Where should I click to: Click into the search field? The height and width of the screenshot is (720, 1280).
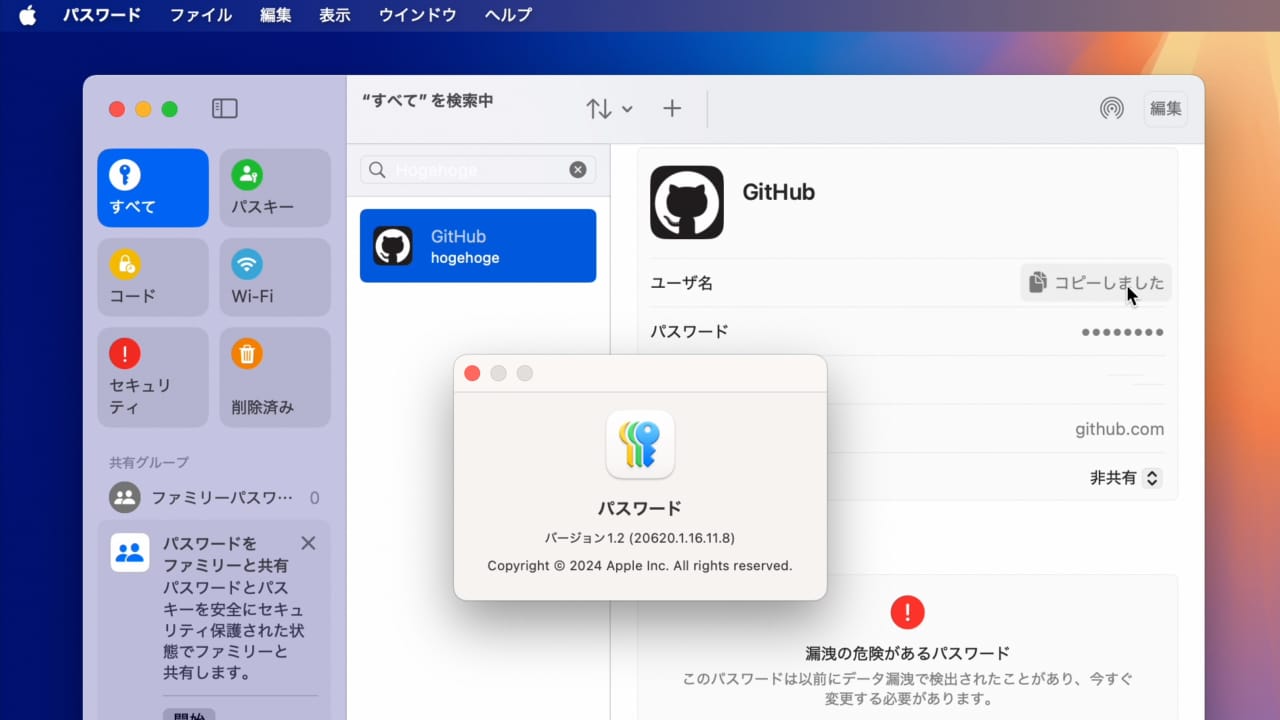[x=478, y=170]
